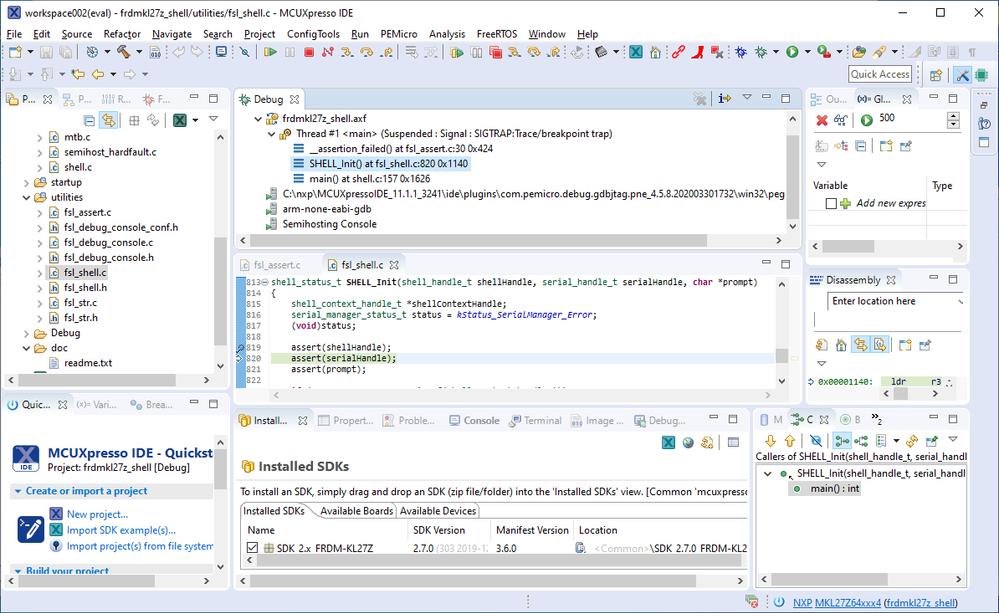Open the Project menu
Viewport: 999px width, 613px height.
(x=259, y=34)
